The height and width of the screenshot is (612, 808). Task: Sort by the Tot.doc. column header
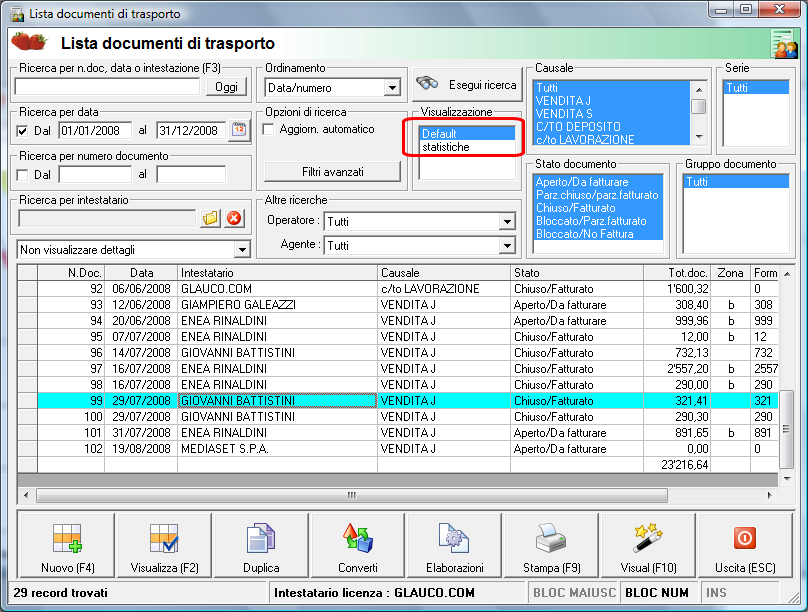(x=677, y=273)
